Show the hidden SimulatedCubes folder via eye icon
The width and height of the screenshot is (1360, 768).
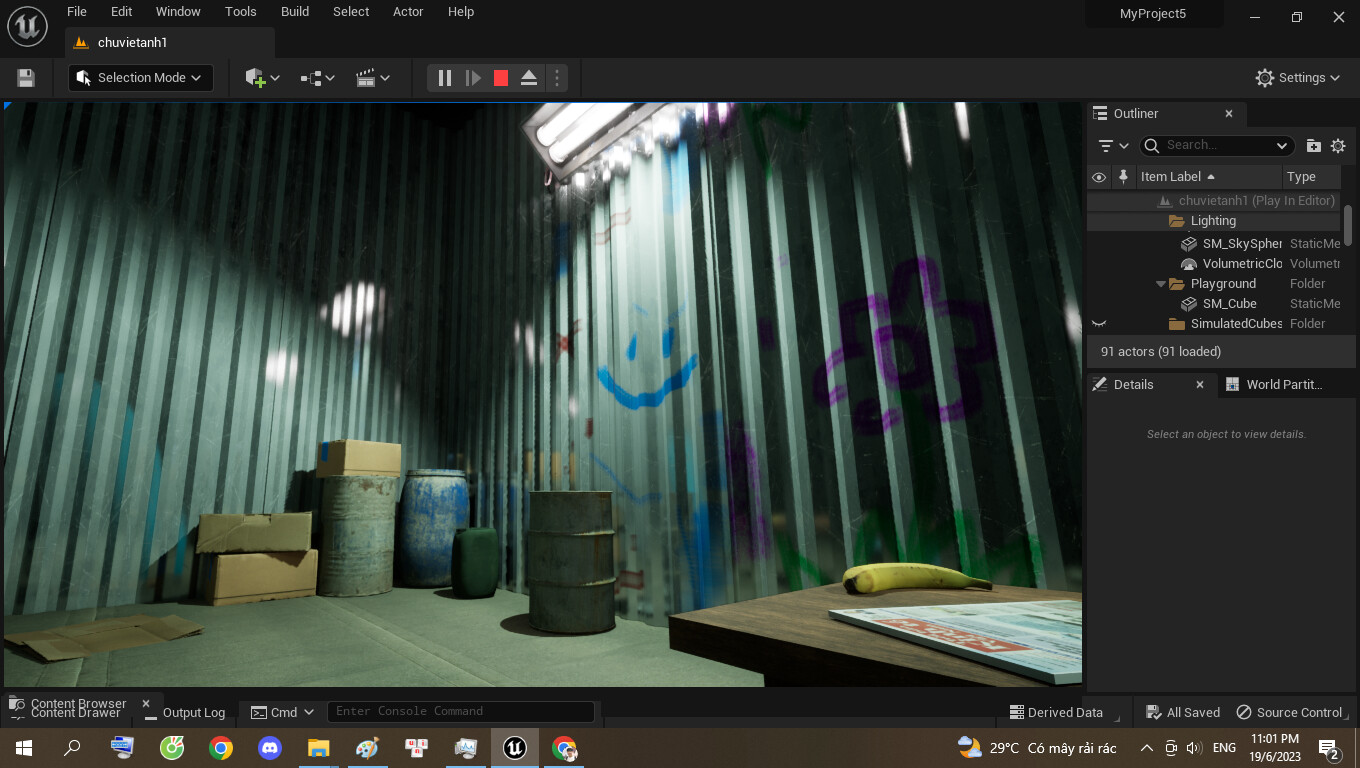(1099, 324)
